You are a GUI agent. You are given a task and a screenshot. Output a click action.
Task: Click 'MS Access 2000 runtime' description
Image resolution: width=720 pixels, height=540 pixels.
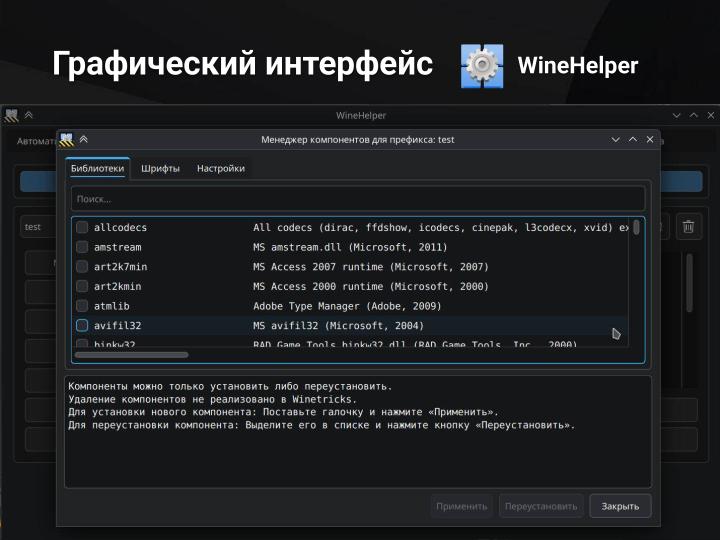point(371,287)
